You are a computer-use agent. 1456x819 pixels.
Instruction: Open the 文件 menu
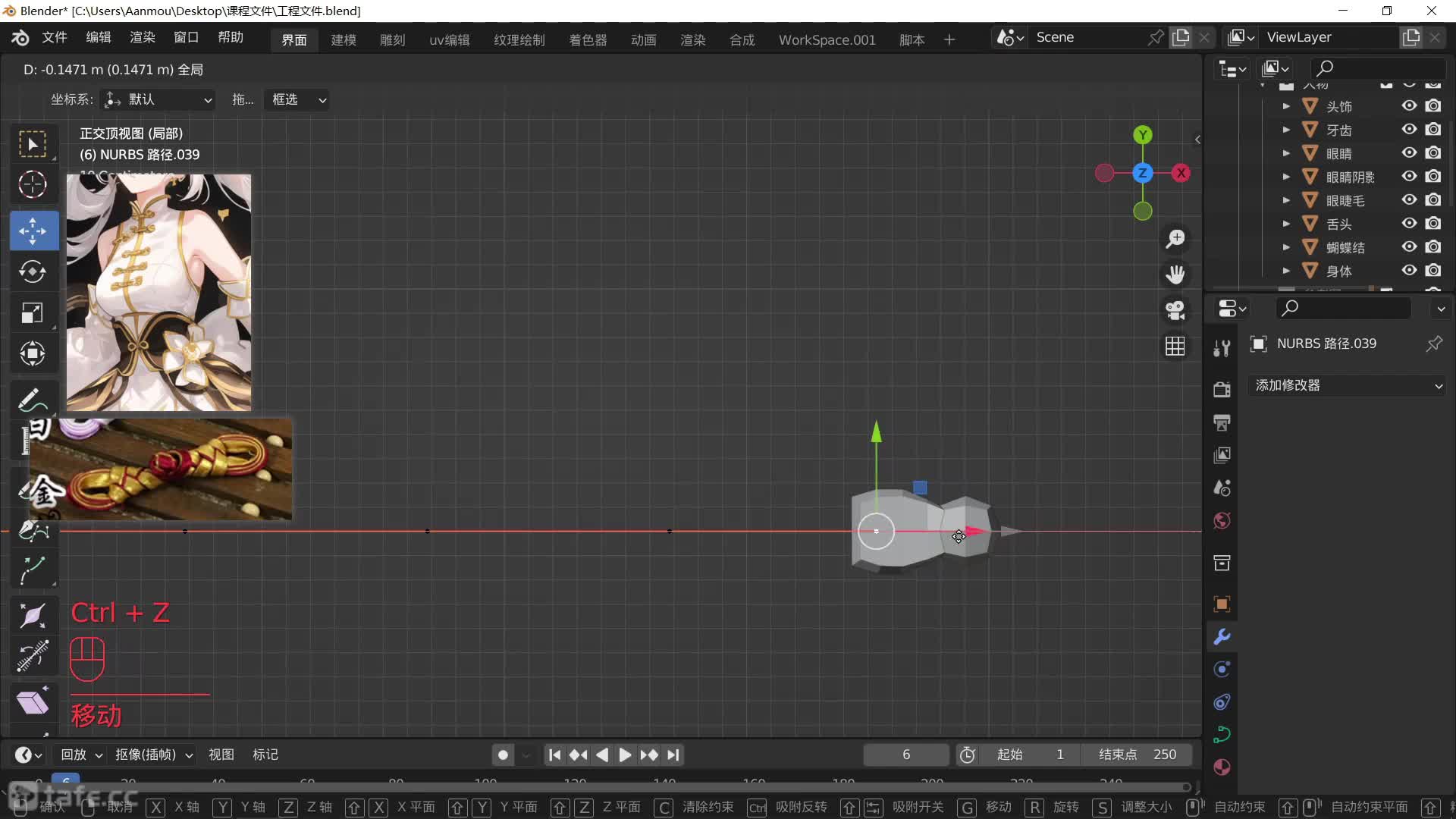(55, 38)
